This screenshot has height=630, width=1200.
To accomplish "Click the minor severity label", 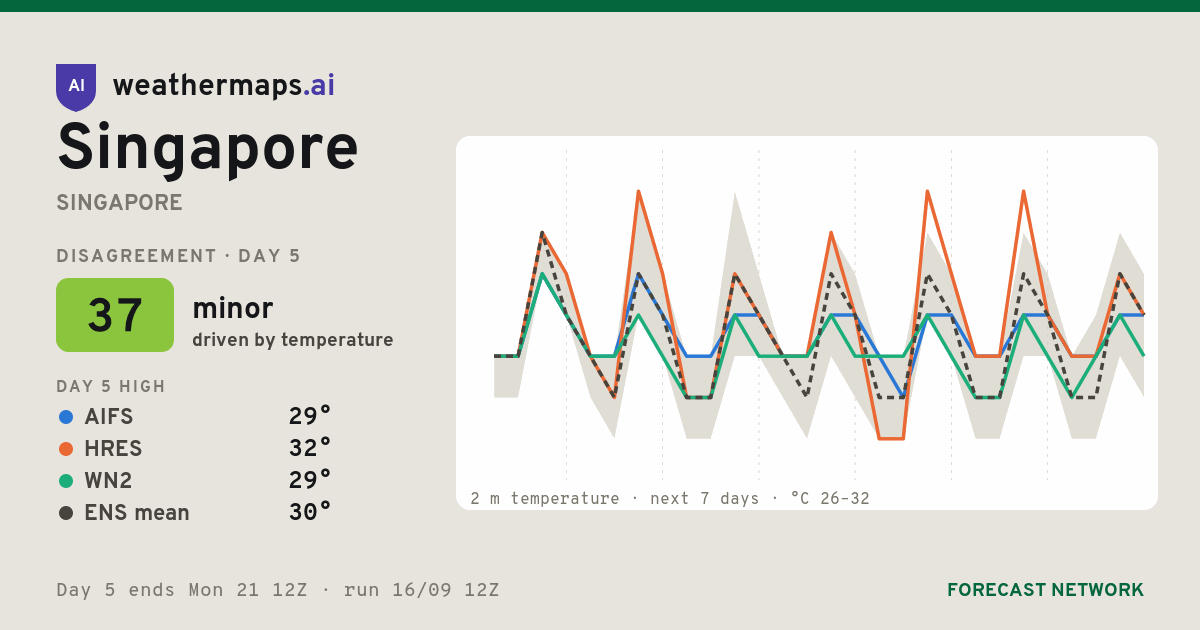I will pos(232,309).
